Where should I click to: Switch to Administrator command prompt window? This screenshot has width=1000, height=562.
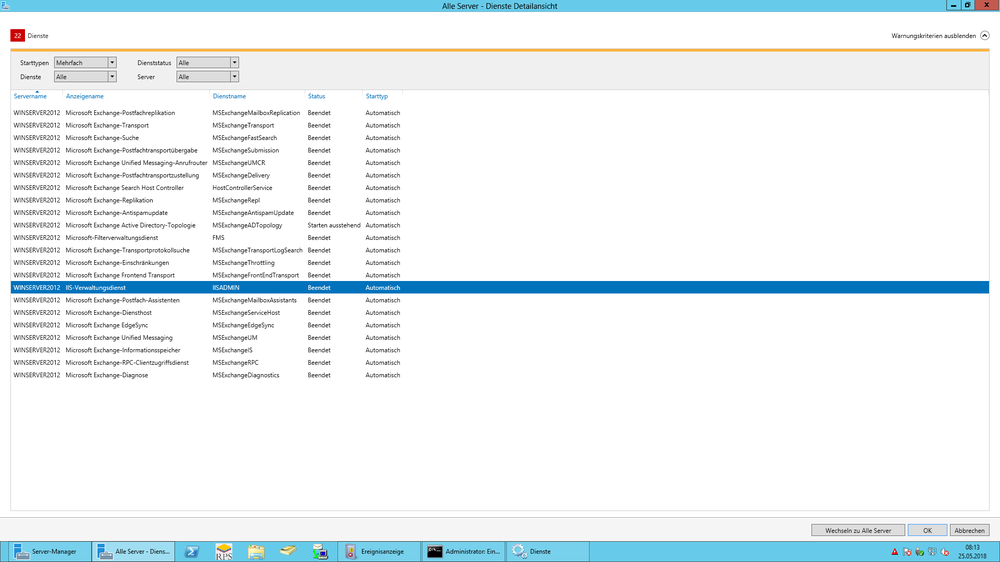(461, 551)
